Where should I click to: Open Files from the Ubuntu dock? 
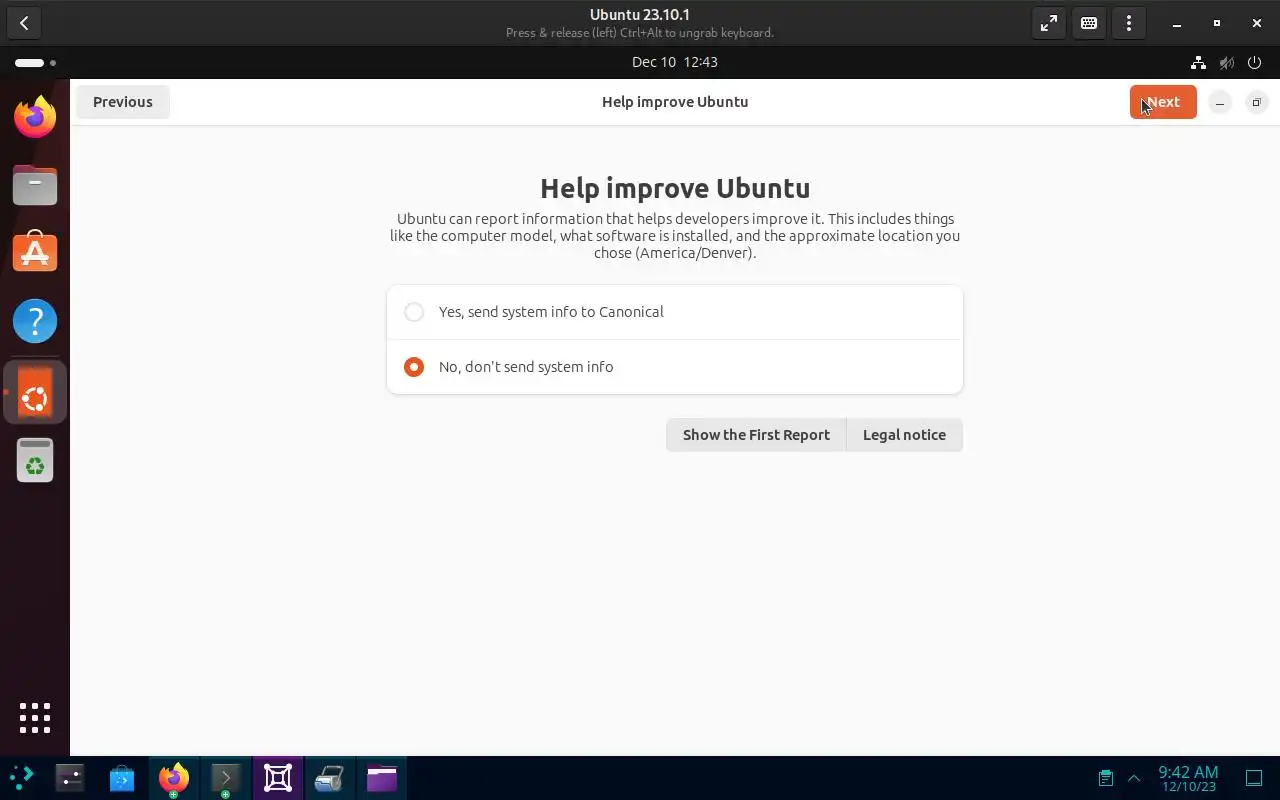pyautogui.click(x=35, y=185)
